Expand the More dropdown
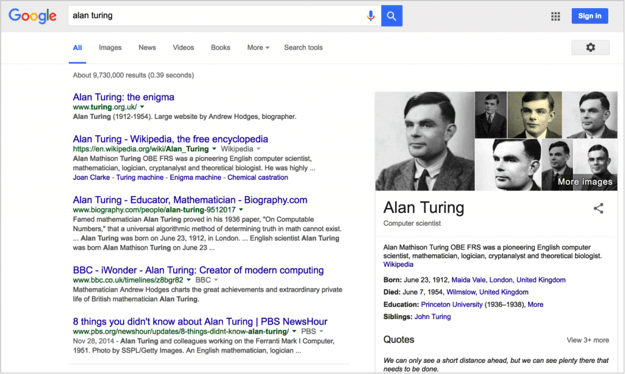The image size is (625, 374). (258, 47)
